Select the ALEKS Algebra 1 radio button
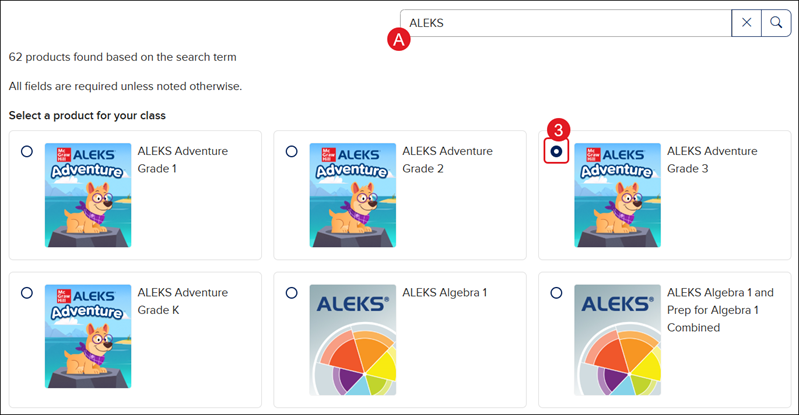 pos(291,292)
